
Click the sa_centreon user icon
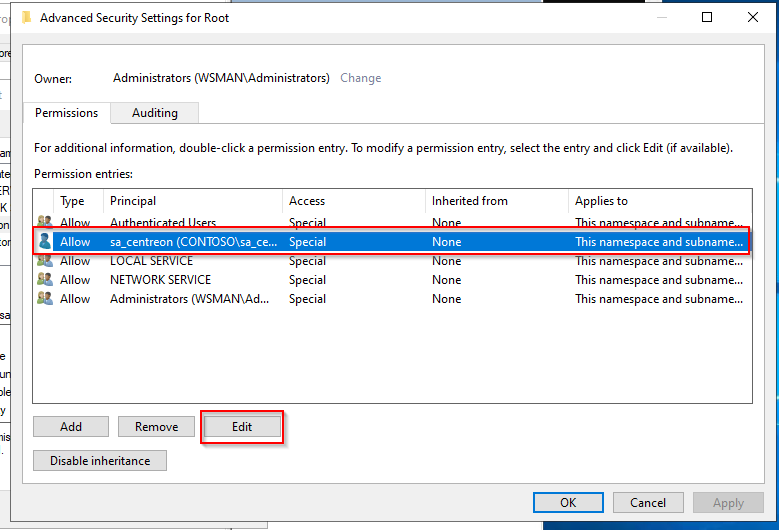(x=44, y=242)
